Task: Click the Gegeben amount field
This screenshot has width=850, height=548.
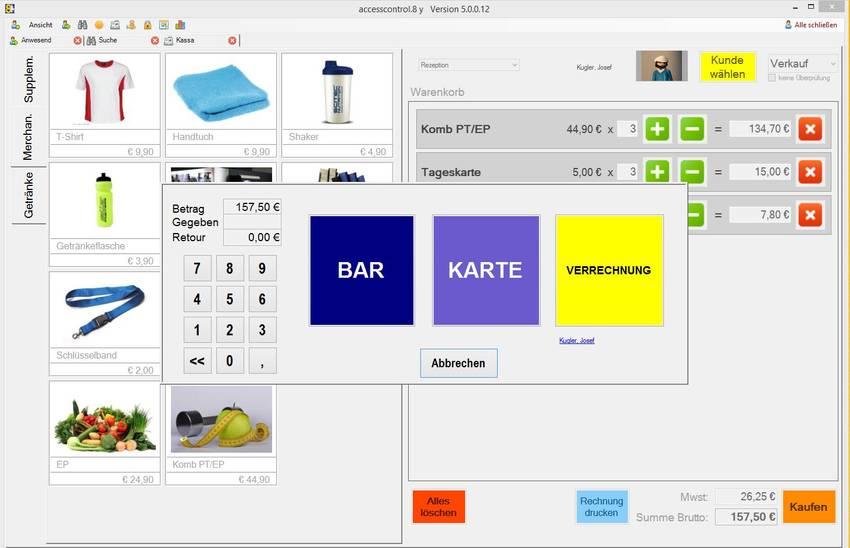Action: tap(252, 222)
